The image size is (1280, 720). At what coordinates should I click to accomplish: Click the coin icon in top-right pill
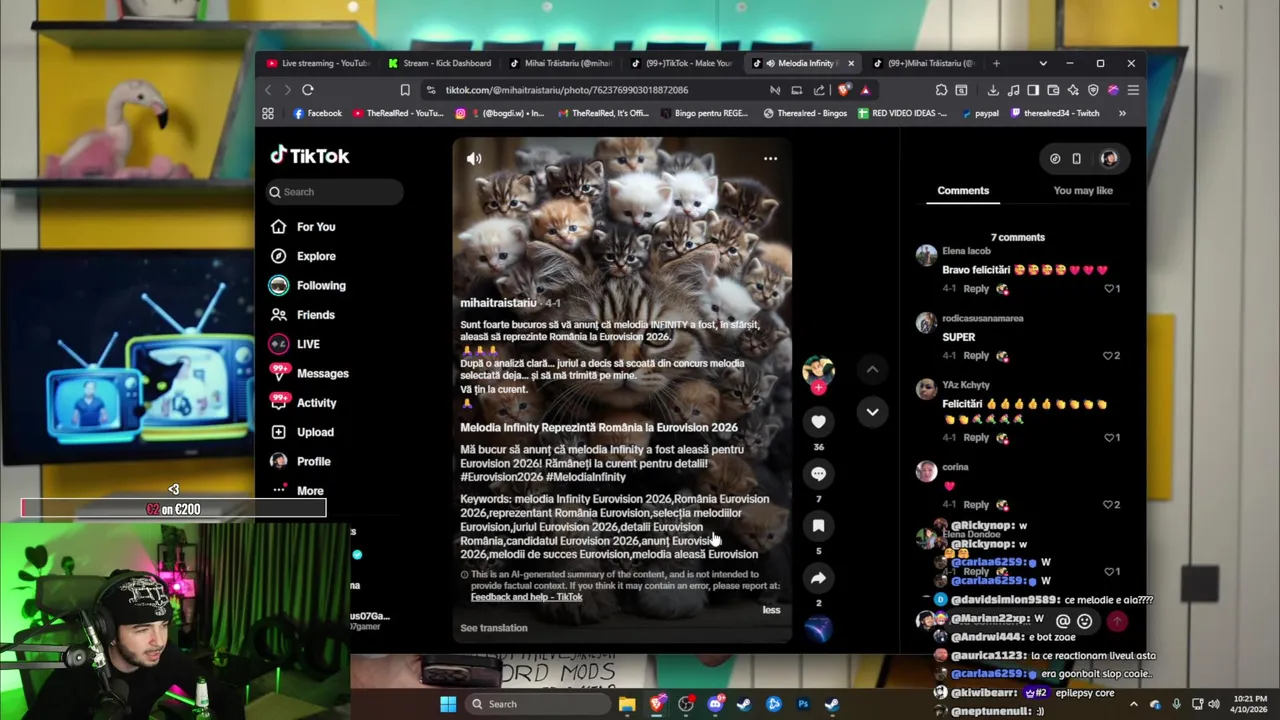(1055, 158)
